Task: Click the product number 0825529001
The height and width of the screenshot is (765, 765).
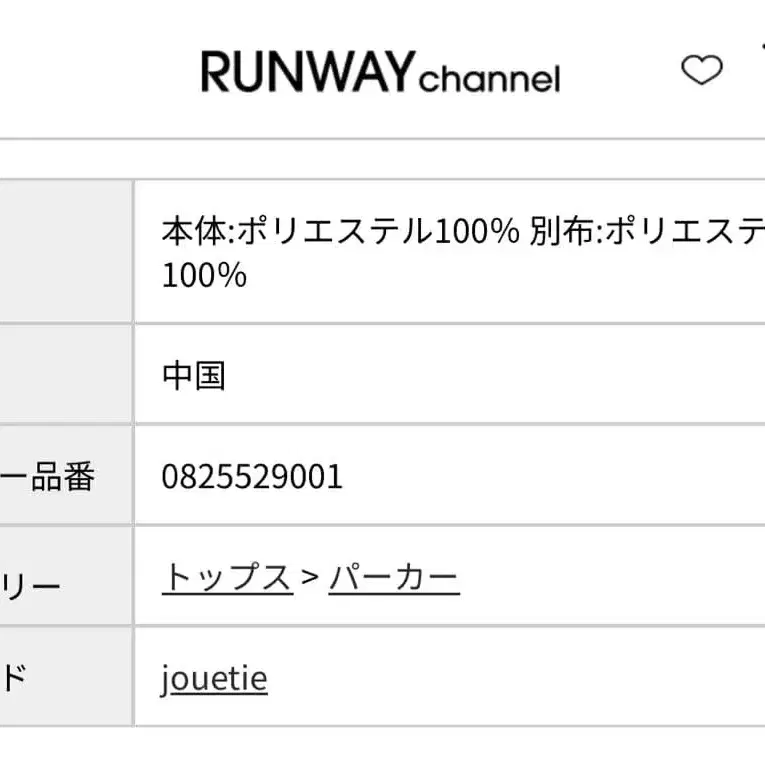Action: [252, 476]
